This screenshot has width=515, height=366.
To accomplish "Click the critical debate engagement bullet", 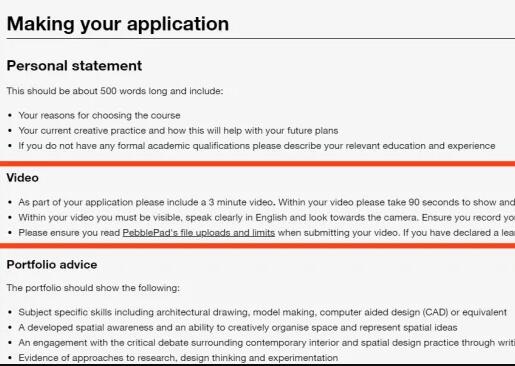I will (267, 343).
